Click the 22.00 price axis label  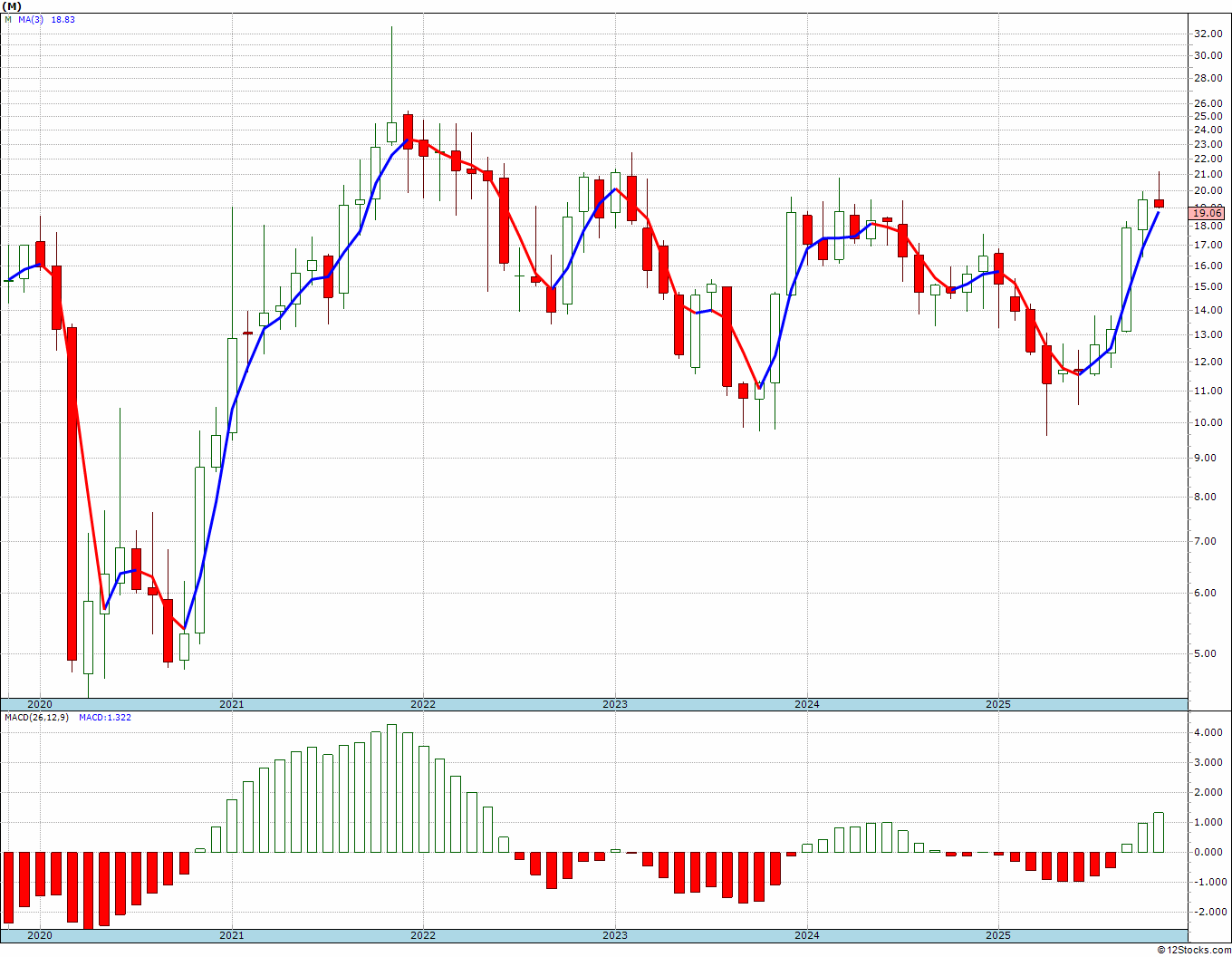tap(1208, 159)
